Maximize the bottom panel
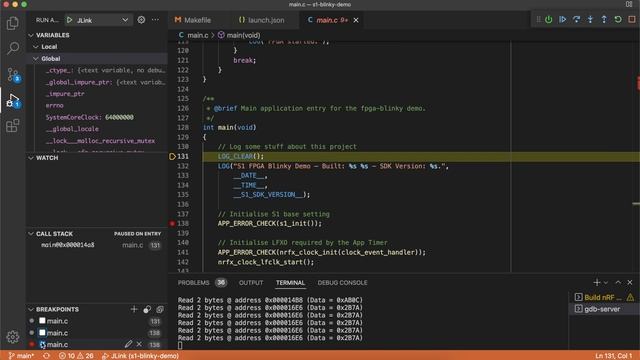 click(x=618, y=282)
